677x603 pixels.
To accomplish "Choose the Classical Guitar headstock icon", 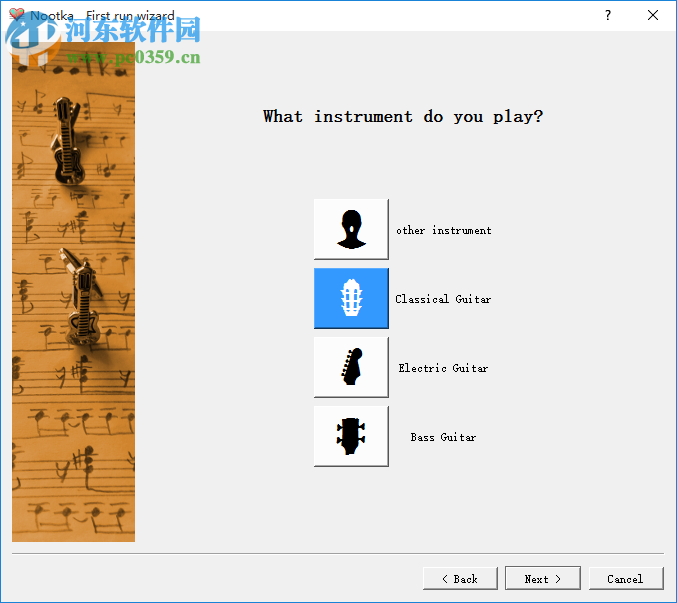I will point(351,298).
